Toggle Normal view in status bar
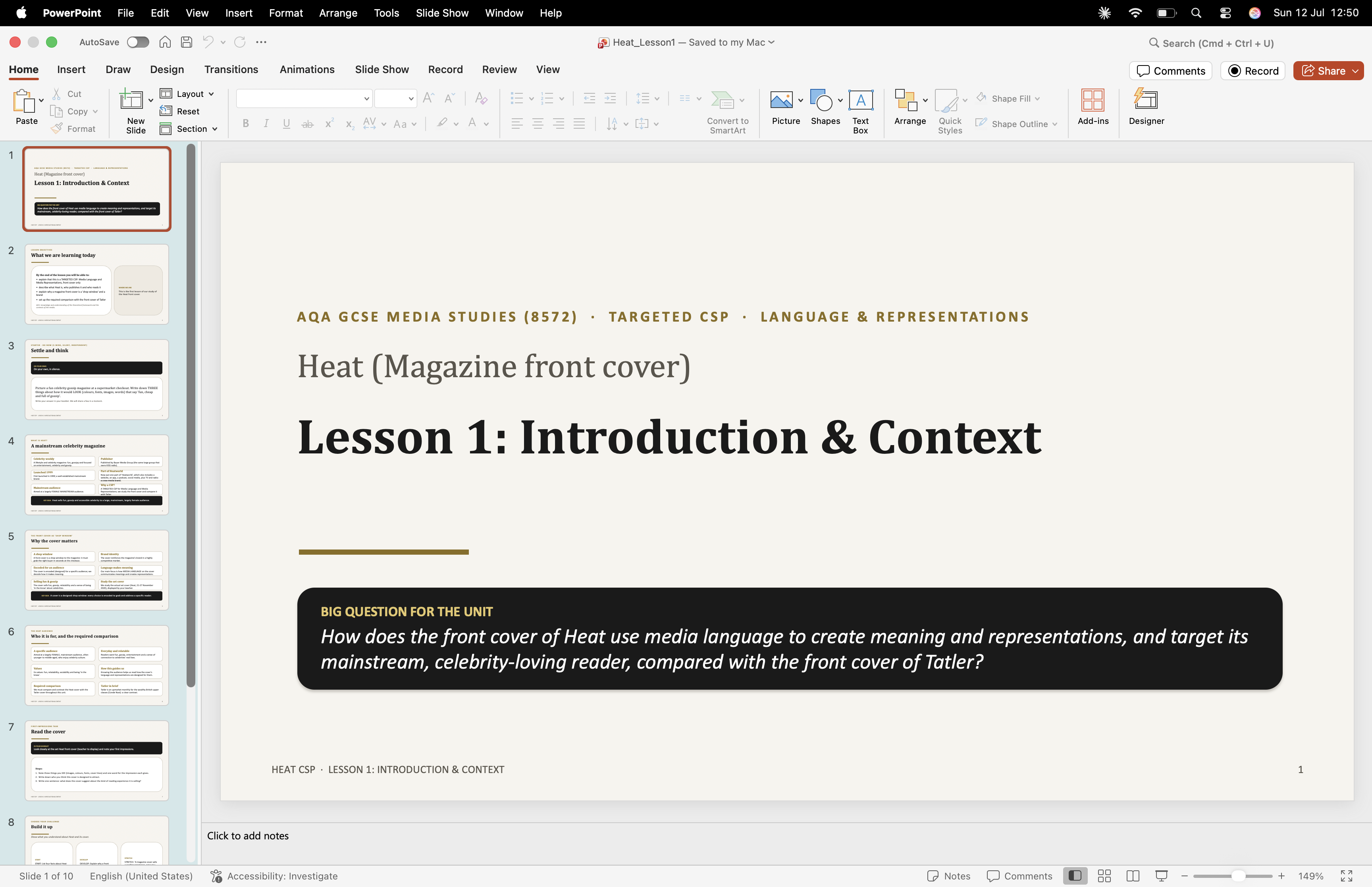The image size is (1372, 887). [1075, 875]
